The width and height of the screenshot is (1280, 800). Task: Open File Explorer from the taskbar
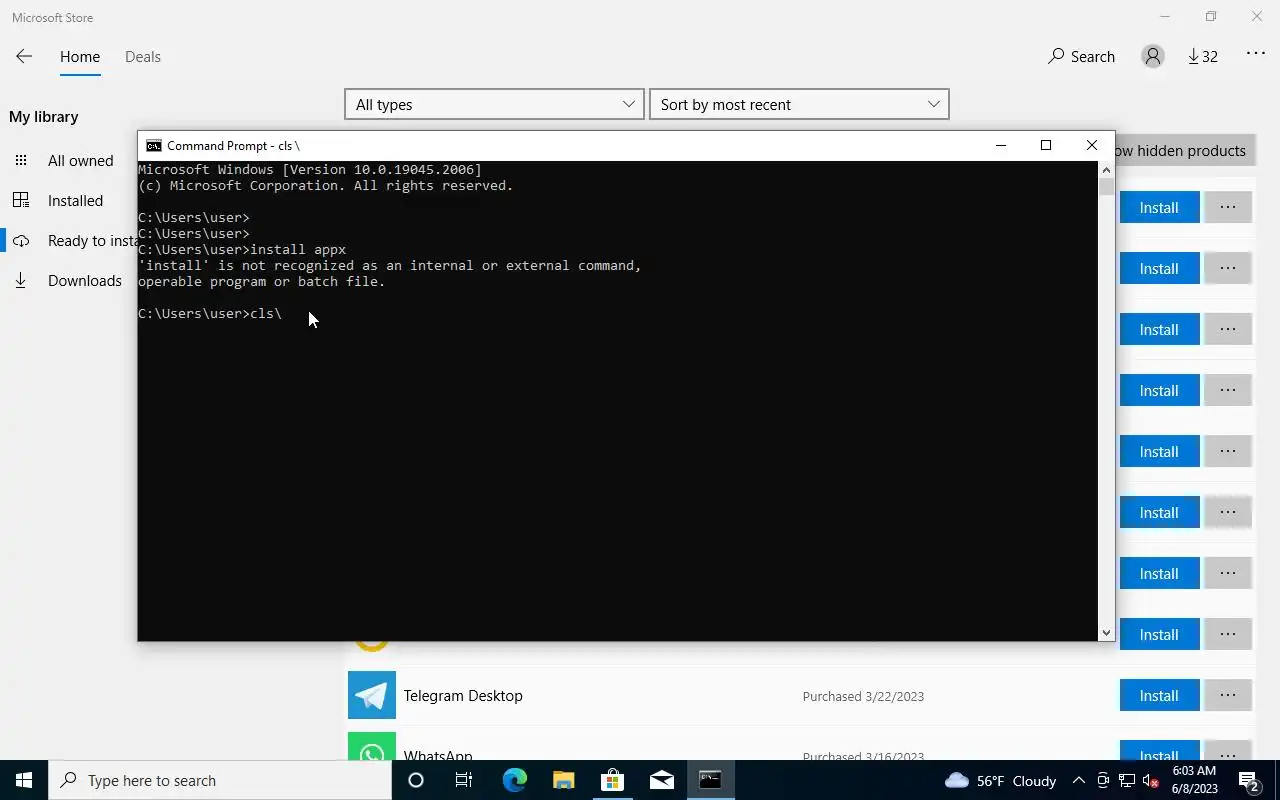(563, 780)
